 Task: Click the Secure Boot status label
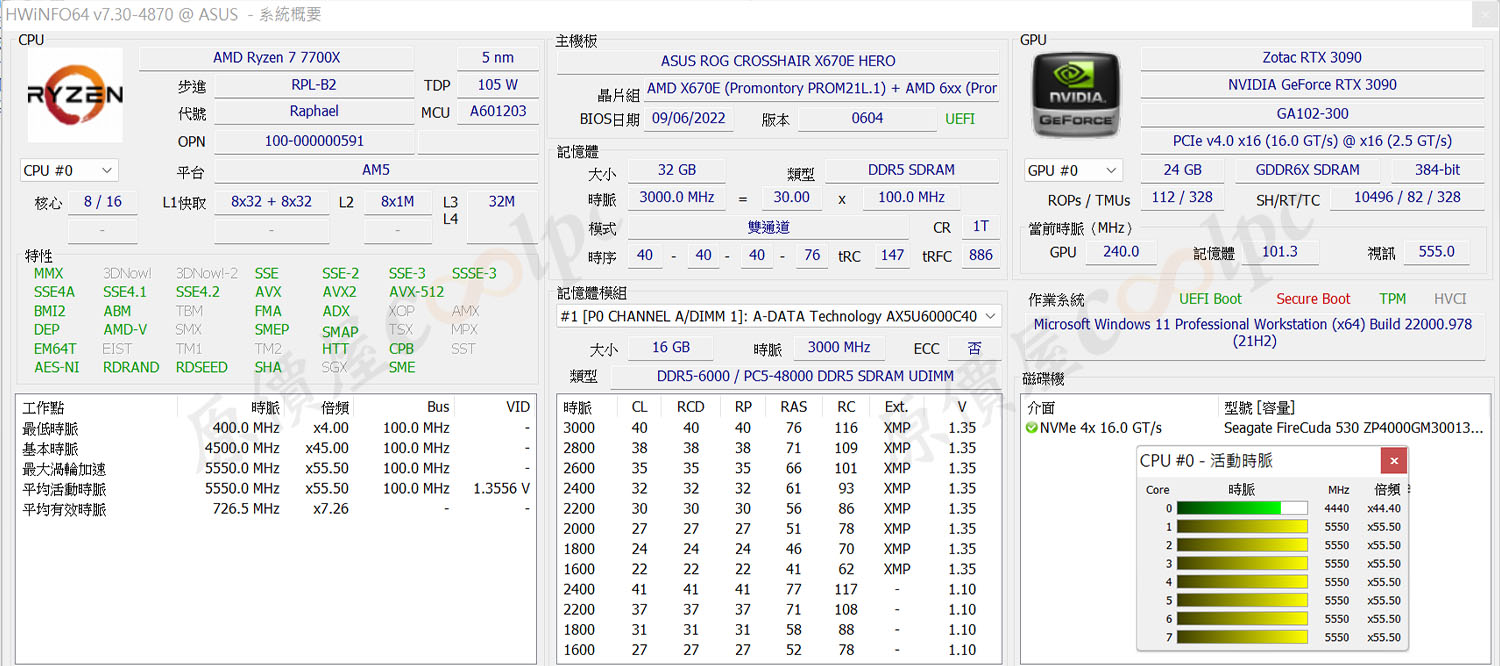pyautogui.click(x=1313, y=299)
